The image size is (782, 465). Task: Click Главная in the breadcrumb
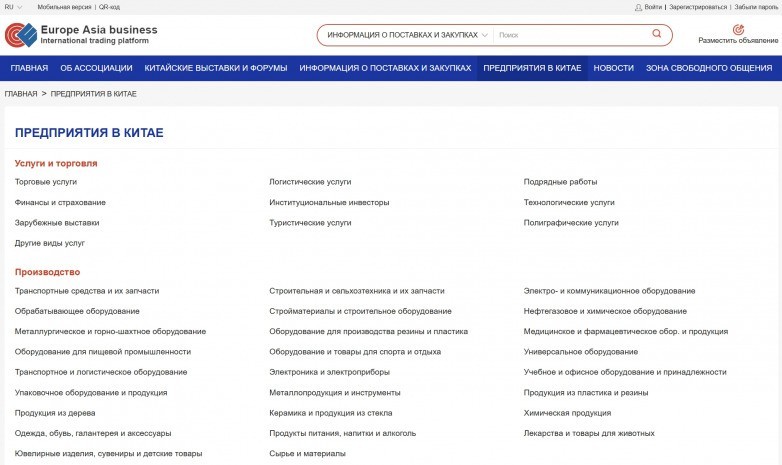coord(21,94)
